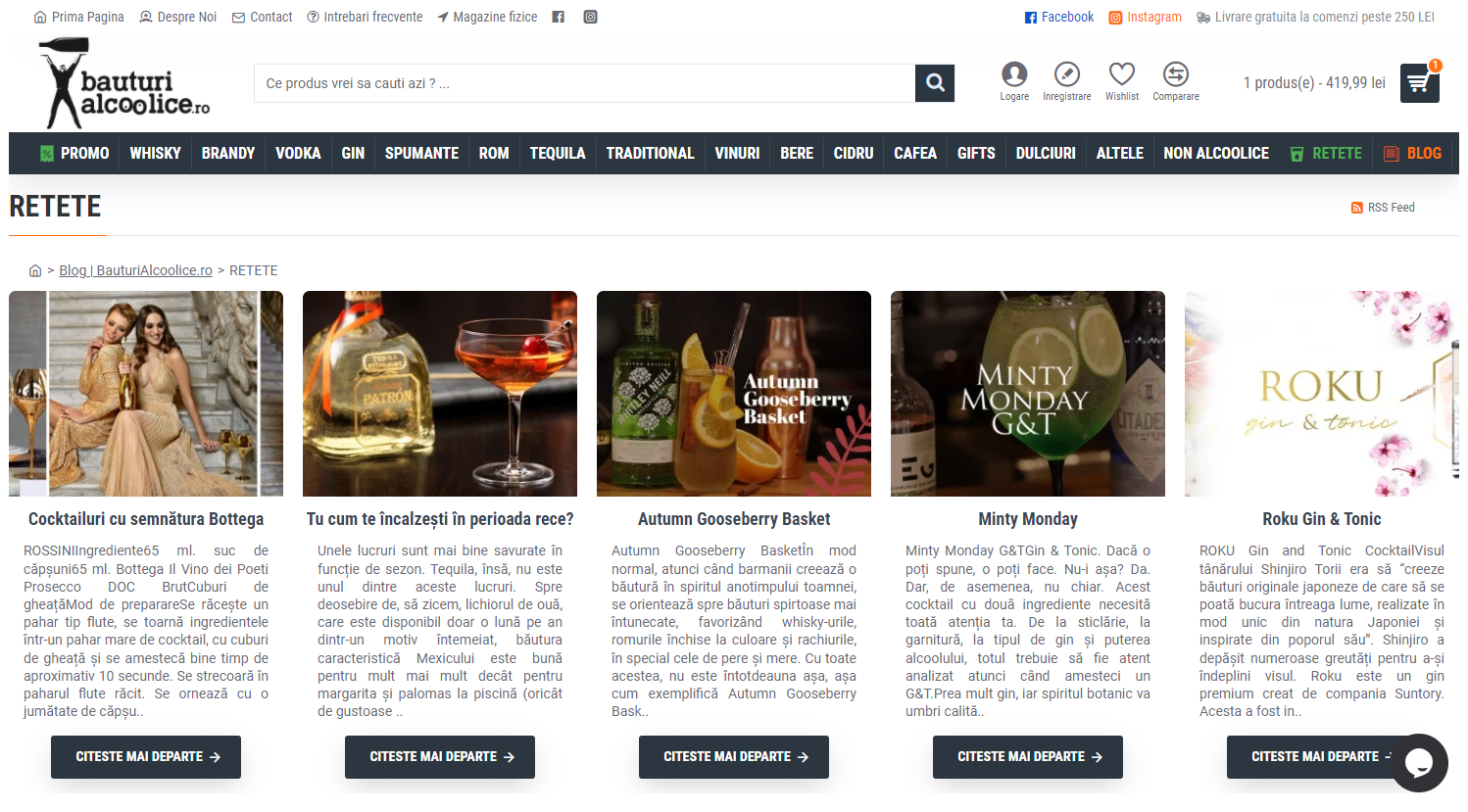Open the Logare user icon

click(1014, 74)
